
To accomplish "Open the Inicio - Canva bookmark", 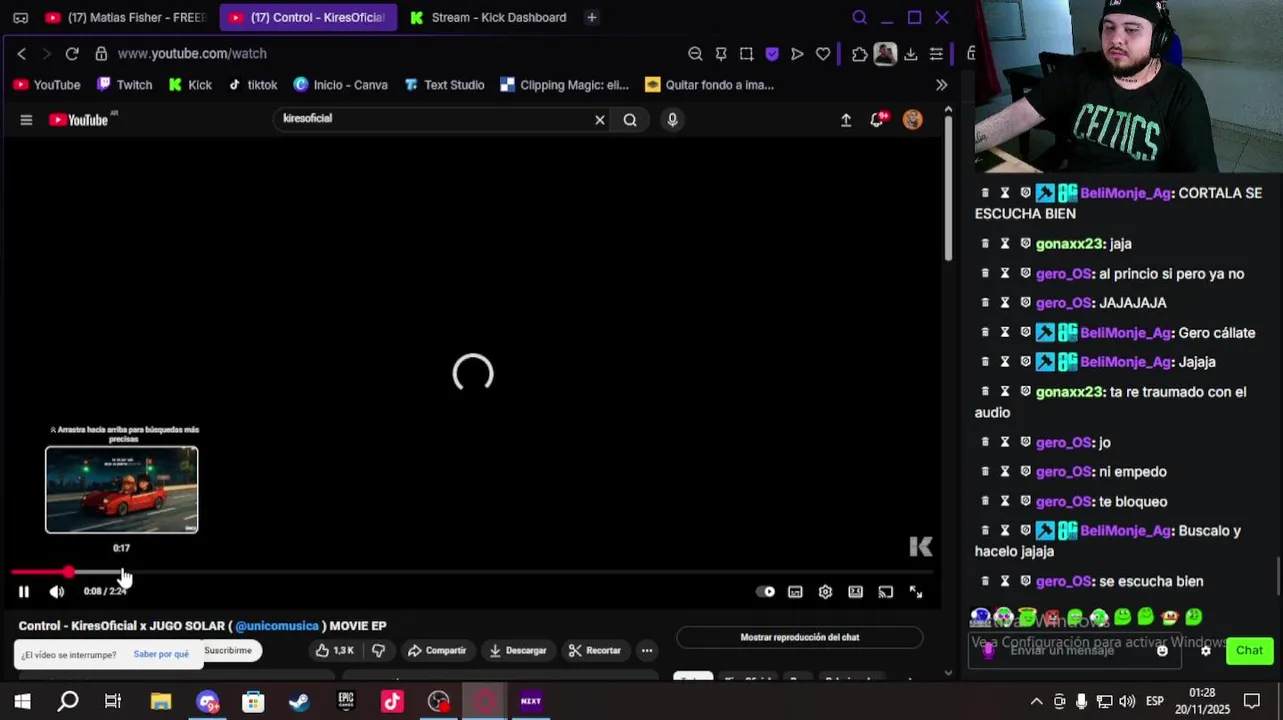I will 341,85.
